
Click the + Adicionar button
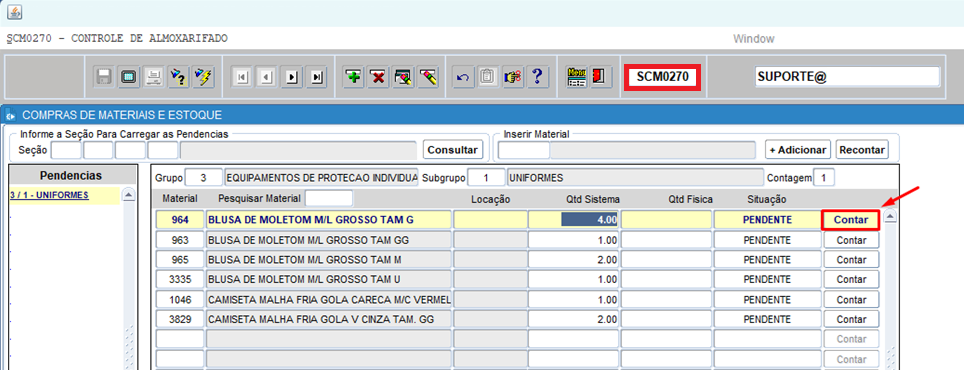point(798,149)
